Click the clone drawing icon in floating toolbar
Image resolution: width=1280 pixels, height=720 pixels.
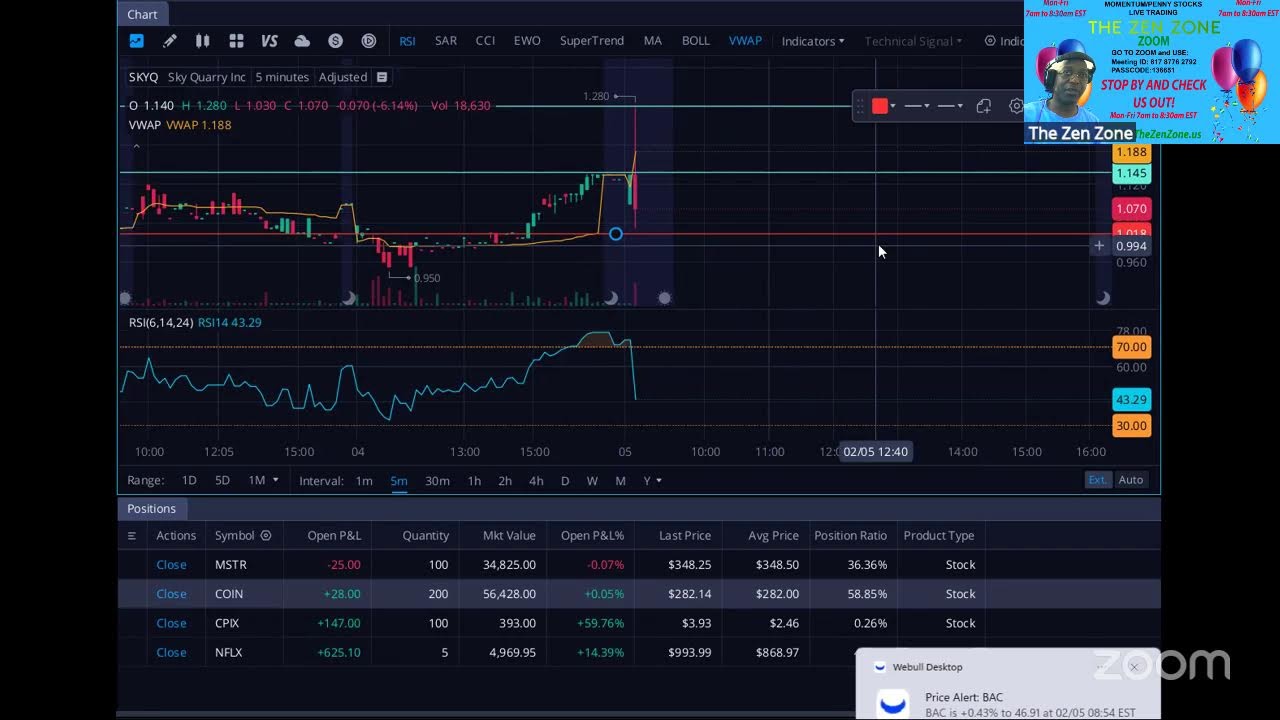[984, 106]
